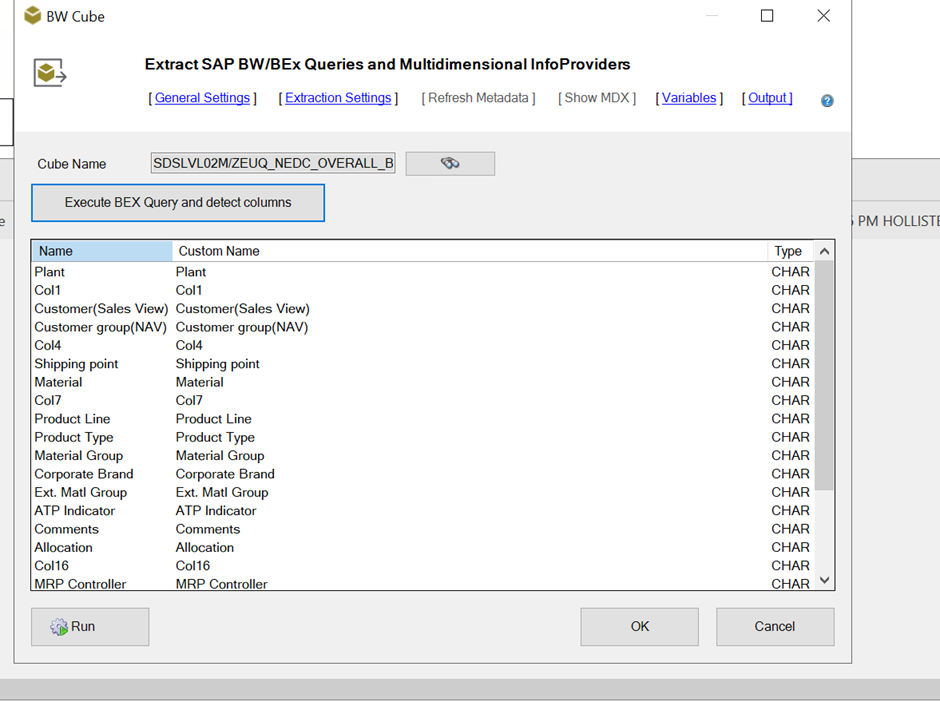This screenshot has width=940, height=702.
Task: Select Ext. Matl Group in the Name column
Action: 81,493
